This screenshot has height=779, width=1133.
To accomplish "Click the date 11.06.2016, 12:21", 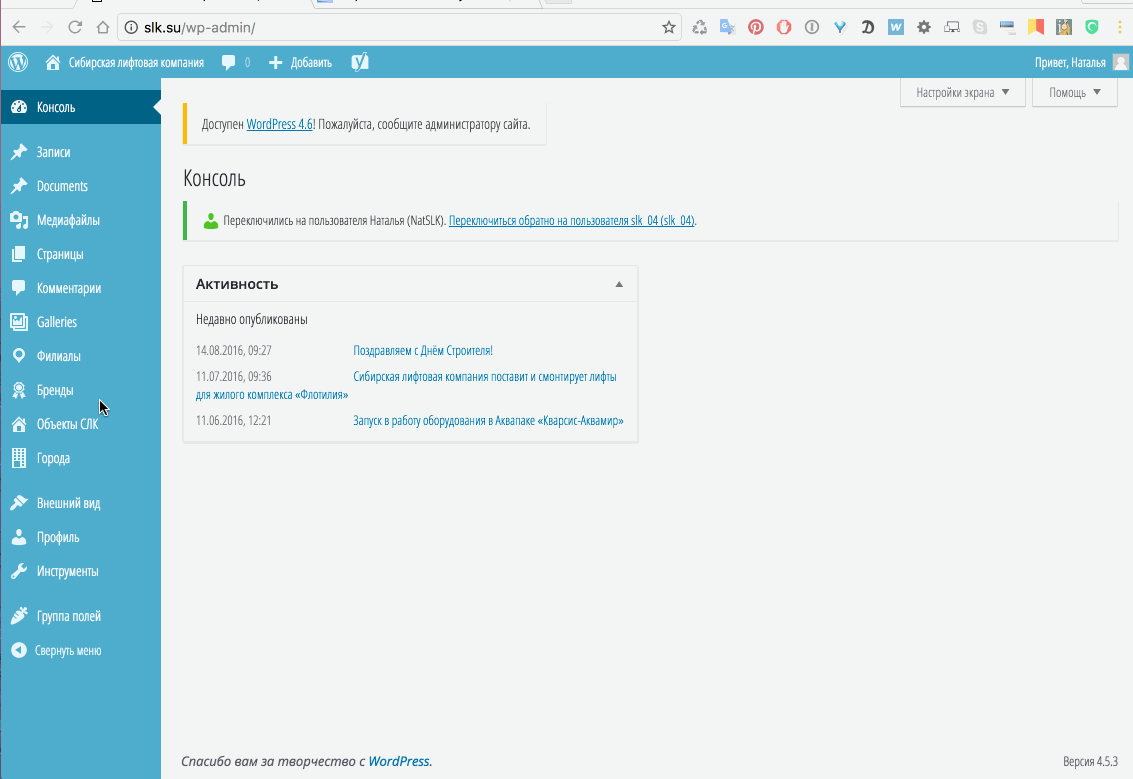I will [233, 421].
